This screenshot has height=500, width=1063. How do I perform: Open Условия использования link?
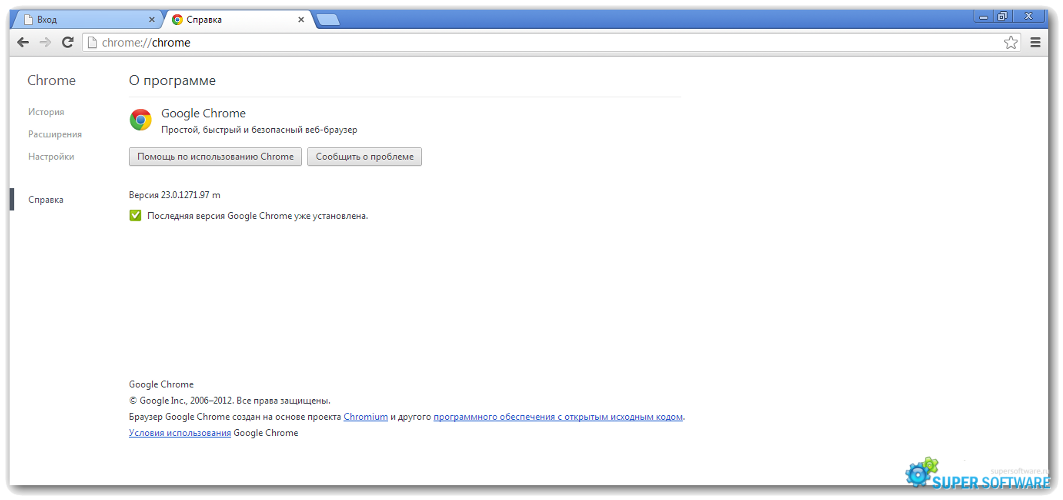(x=180, y=432)
